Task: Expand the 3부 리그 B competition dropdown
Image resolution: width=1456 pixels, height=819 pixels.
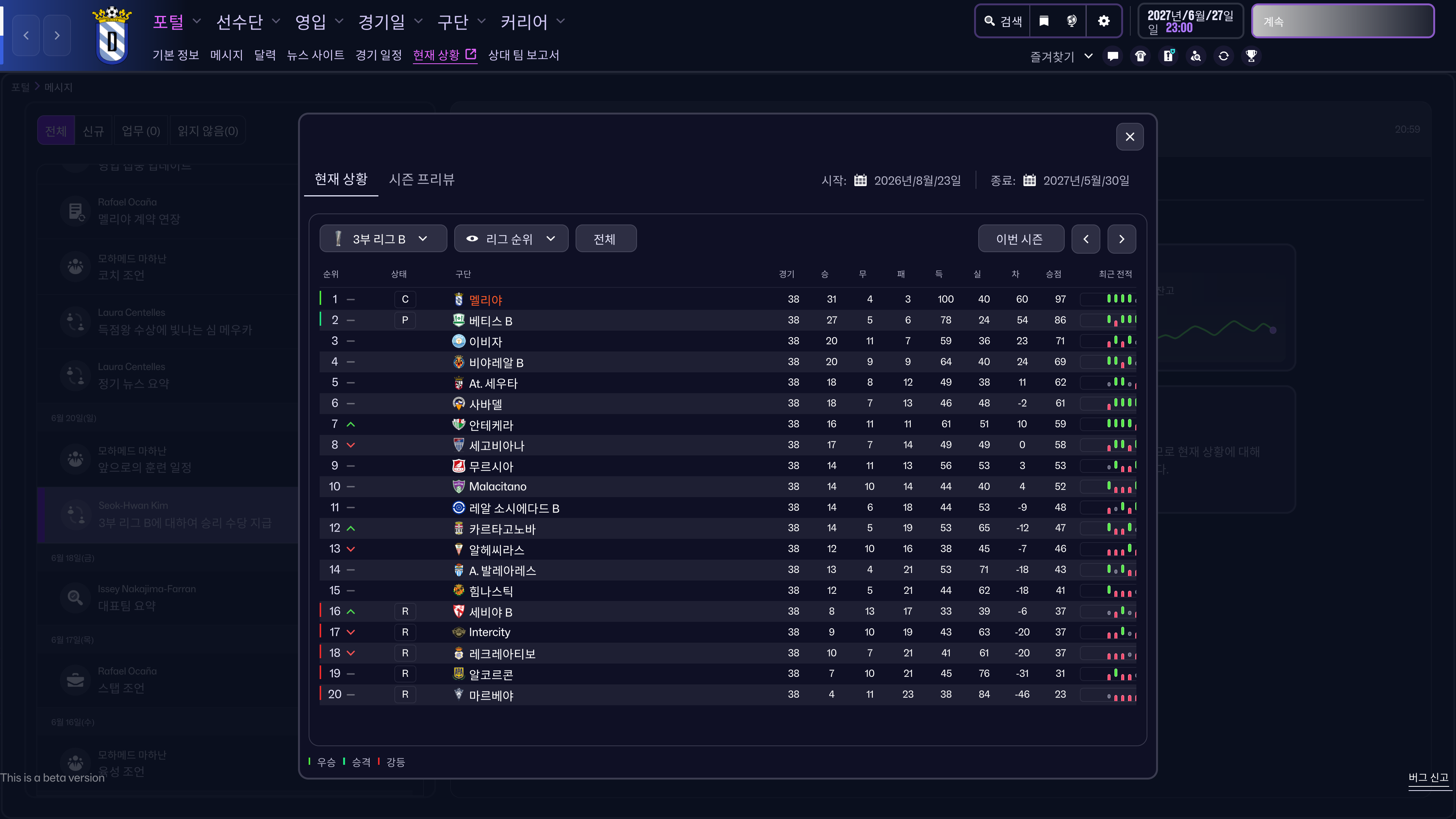Action: click(x=383, y=239)
